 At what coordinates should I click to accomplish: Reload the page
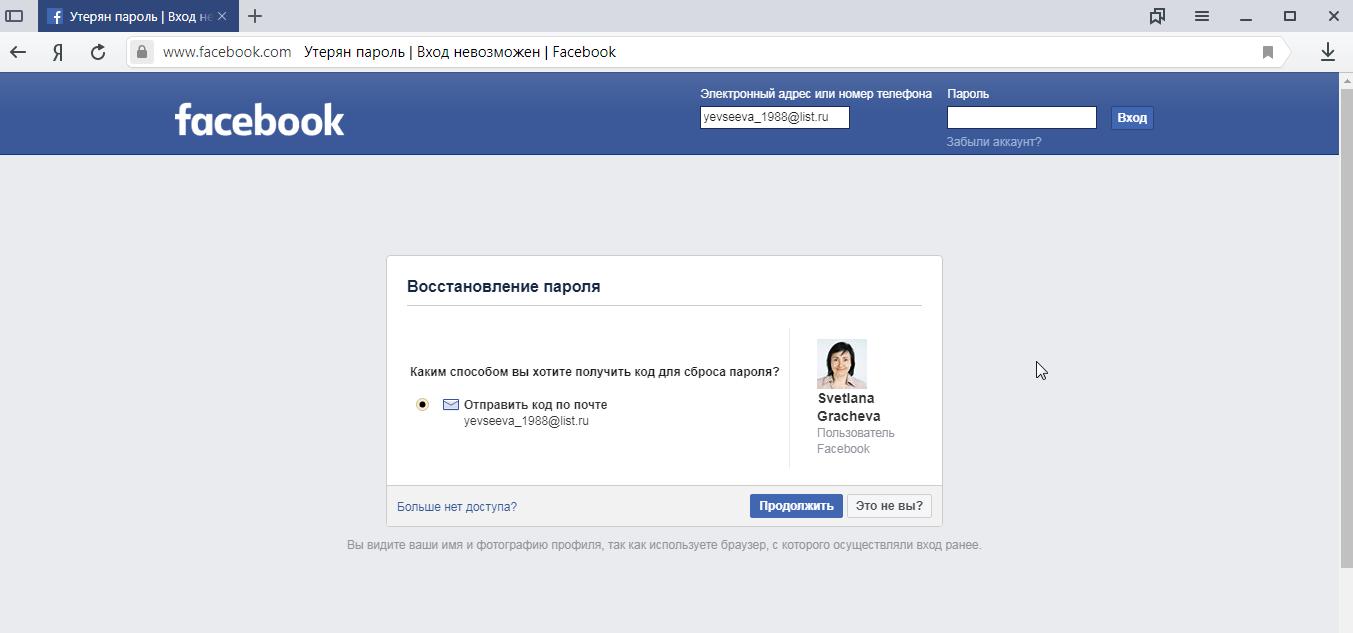click(98, 52)
